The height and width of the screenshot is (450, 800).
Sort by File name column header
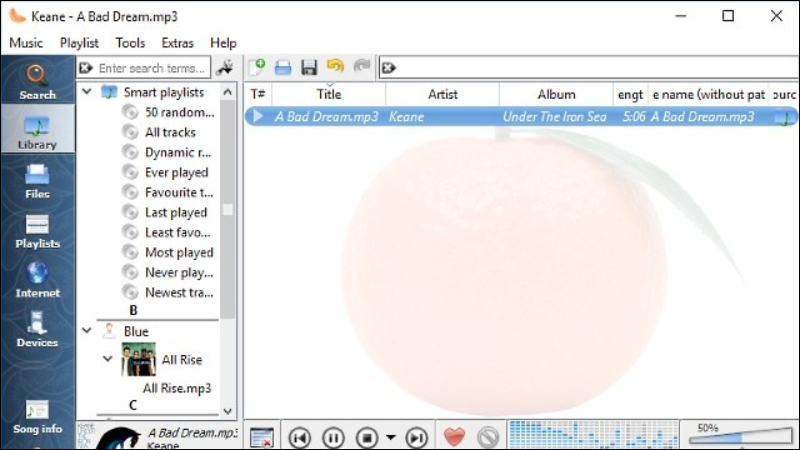(x=708, y=94)
